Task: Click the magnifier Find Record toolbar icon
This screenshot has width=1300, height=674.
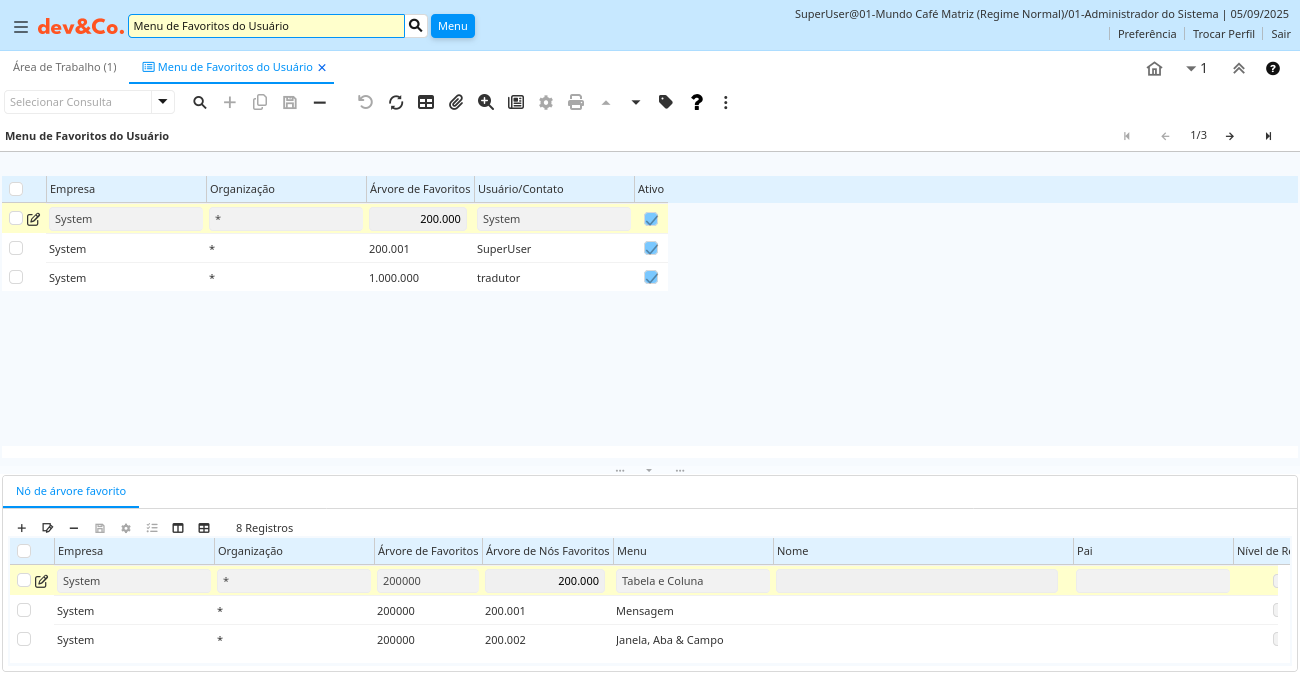Action: (x=200, y=102)
